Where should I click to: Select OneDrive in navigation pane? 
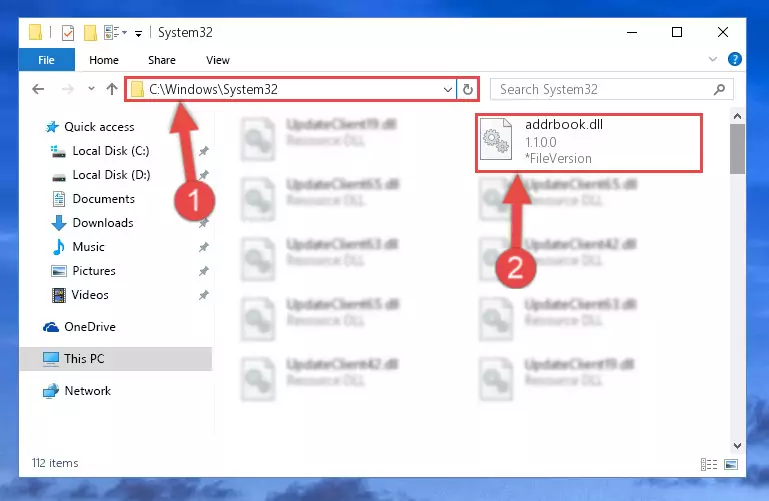(x=90, y=327)
